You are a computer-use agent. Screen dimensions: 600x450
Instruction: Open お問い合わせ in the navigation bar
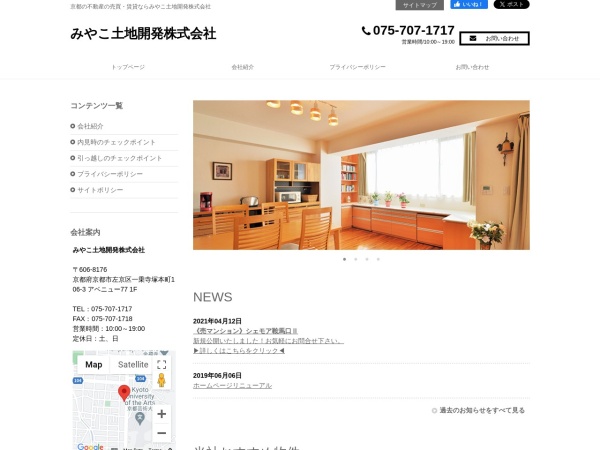click(x=472, y=67)
